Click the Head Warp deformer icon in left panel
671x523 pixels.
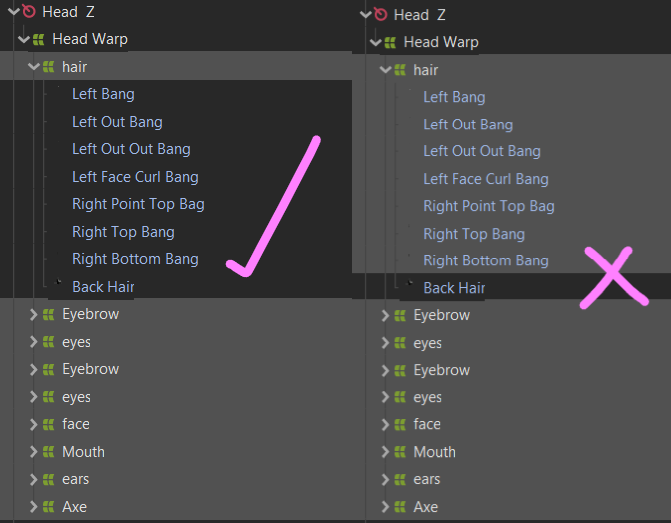[39, 39]
